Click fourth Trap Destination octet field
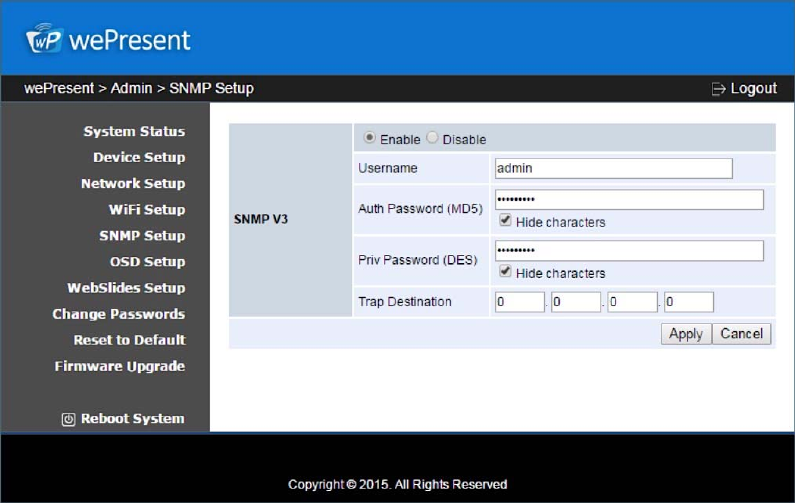Screen dimensions: 795x503 pyautogui.click(x=689, y=302)
